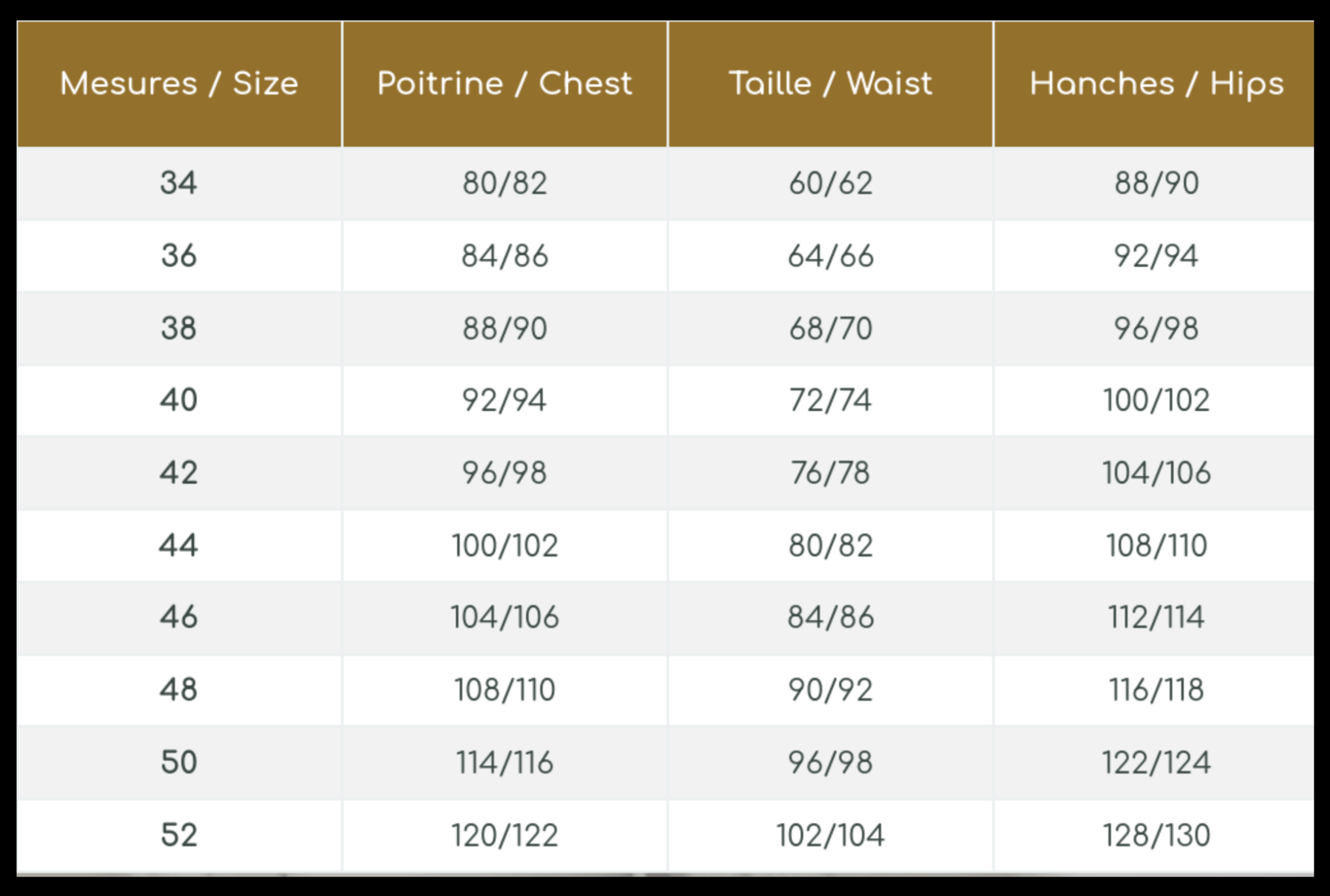The image size is (1330, 896).
Task: Click the "Mesures / Size" column header
Action: coord(179,84)
